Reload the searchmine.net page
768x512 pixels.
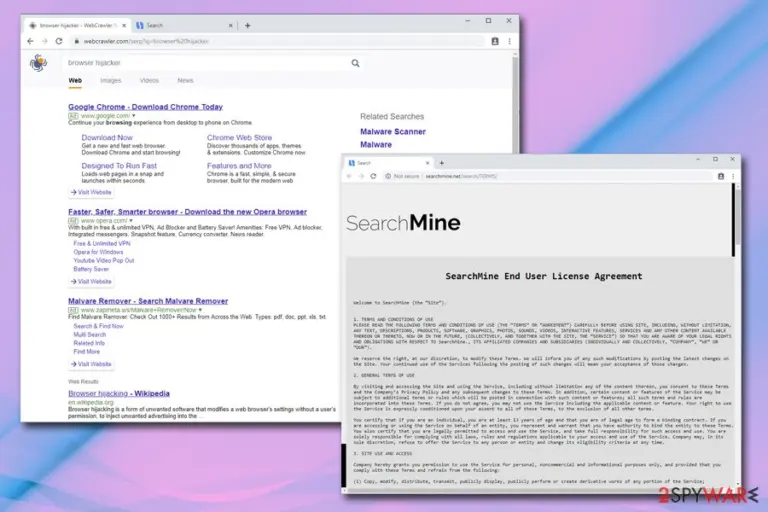[x=373, y=176]
